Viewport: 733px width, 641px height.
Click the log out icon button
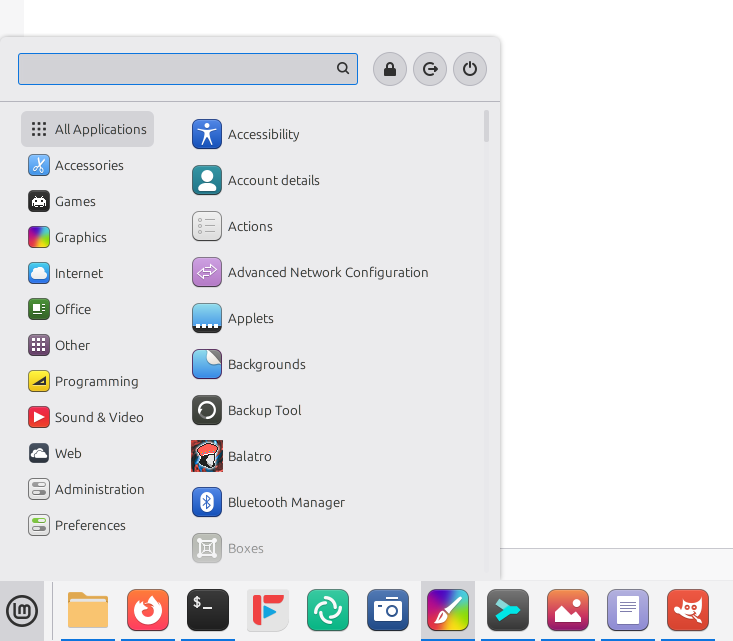pyautogui.click(x=430, y=69)
